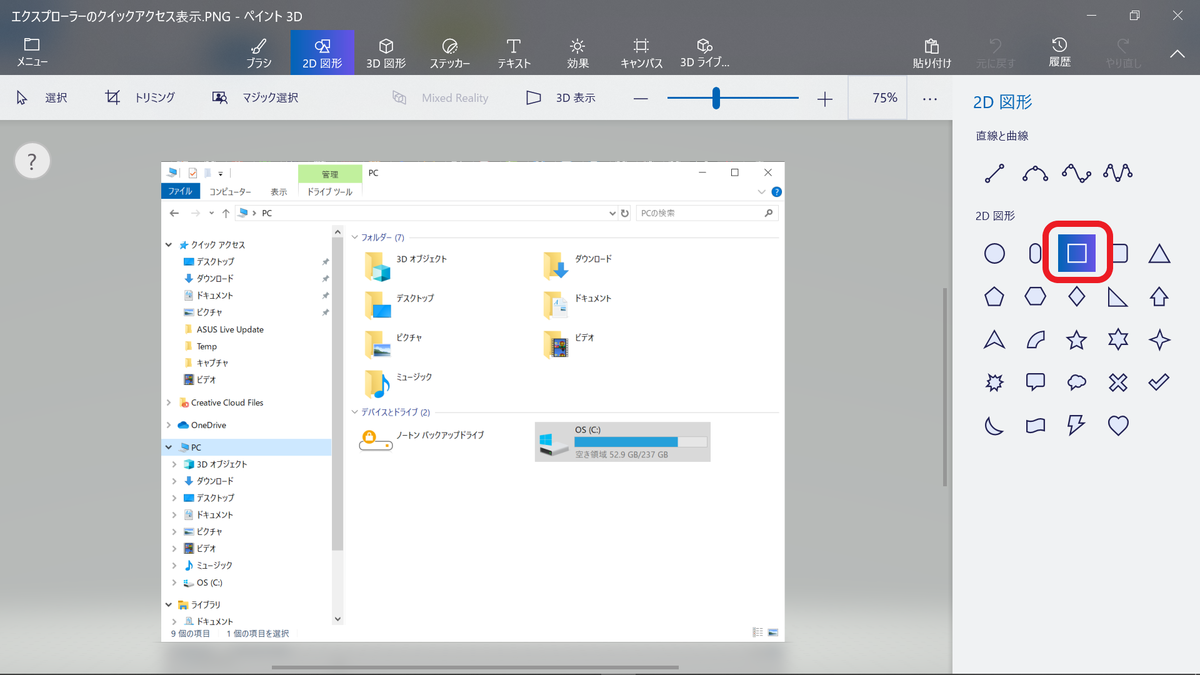Pick the rectangular speech bubble shape
Screen dimensions: 1200x675
click(1035, 382)
